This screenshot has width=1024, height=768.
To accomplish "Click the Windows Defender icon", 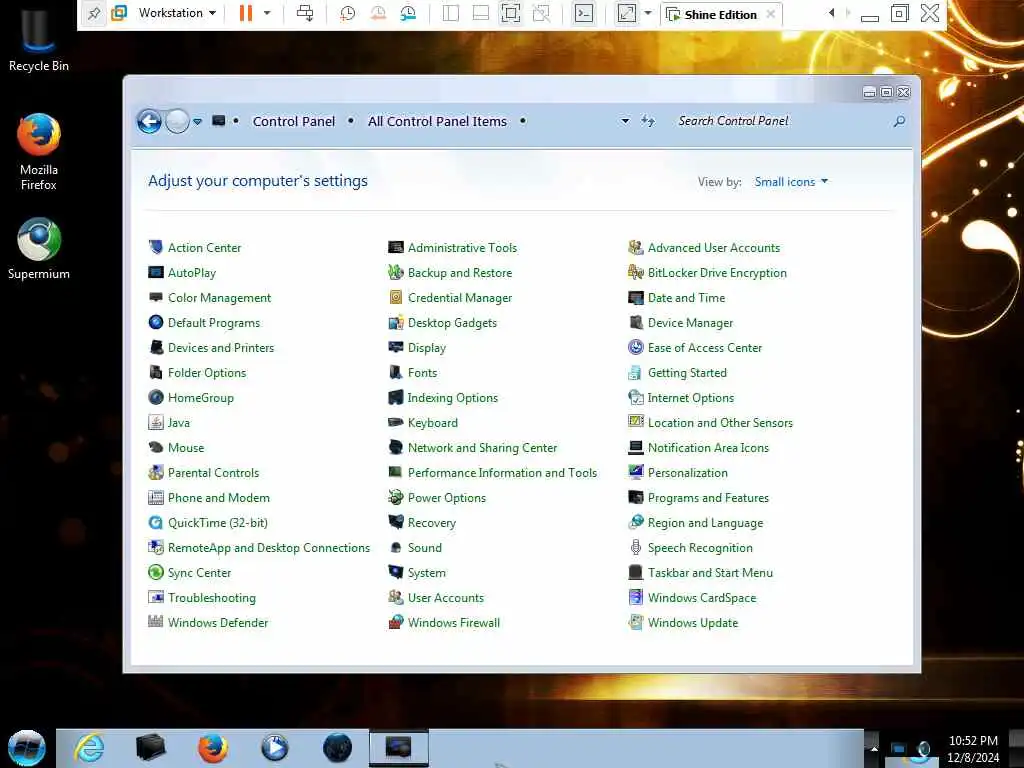I will 155,622.
